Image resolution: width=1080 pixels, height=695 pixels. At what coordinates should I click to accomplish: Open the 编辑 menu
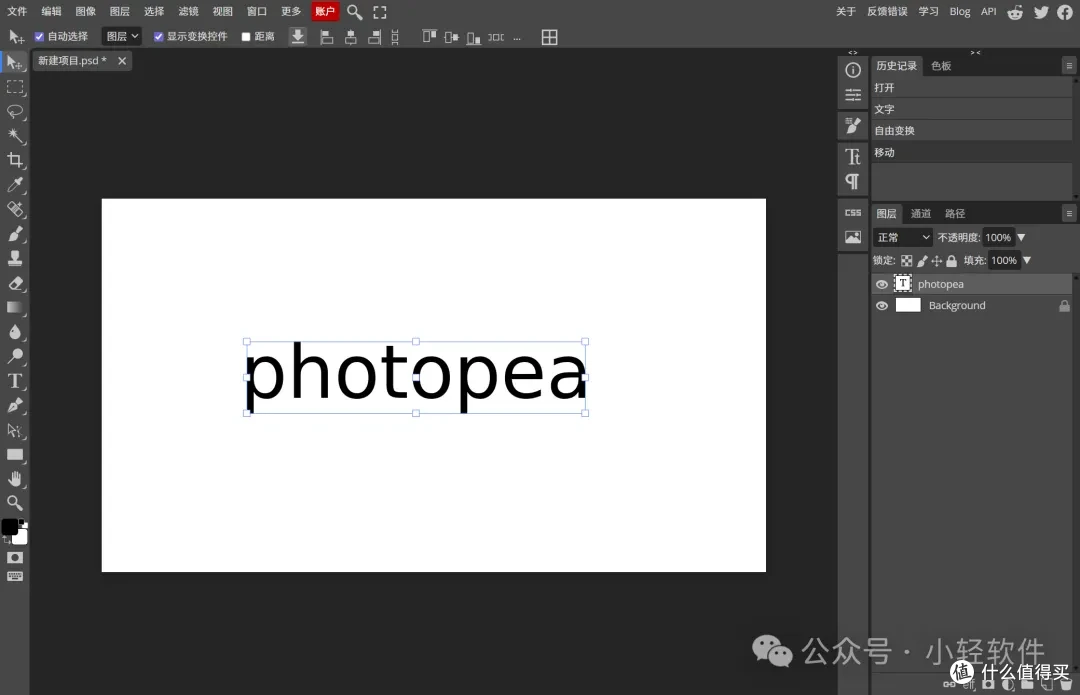[52, 12]
